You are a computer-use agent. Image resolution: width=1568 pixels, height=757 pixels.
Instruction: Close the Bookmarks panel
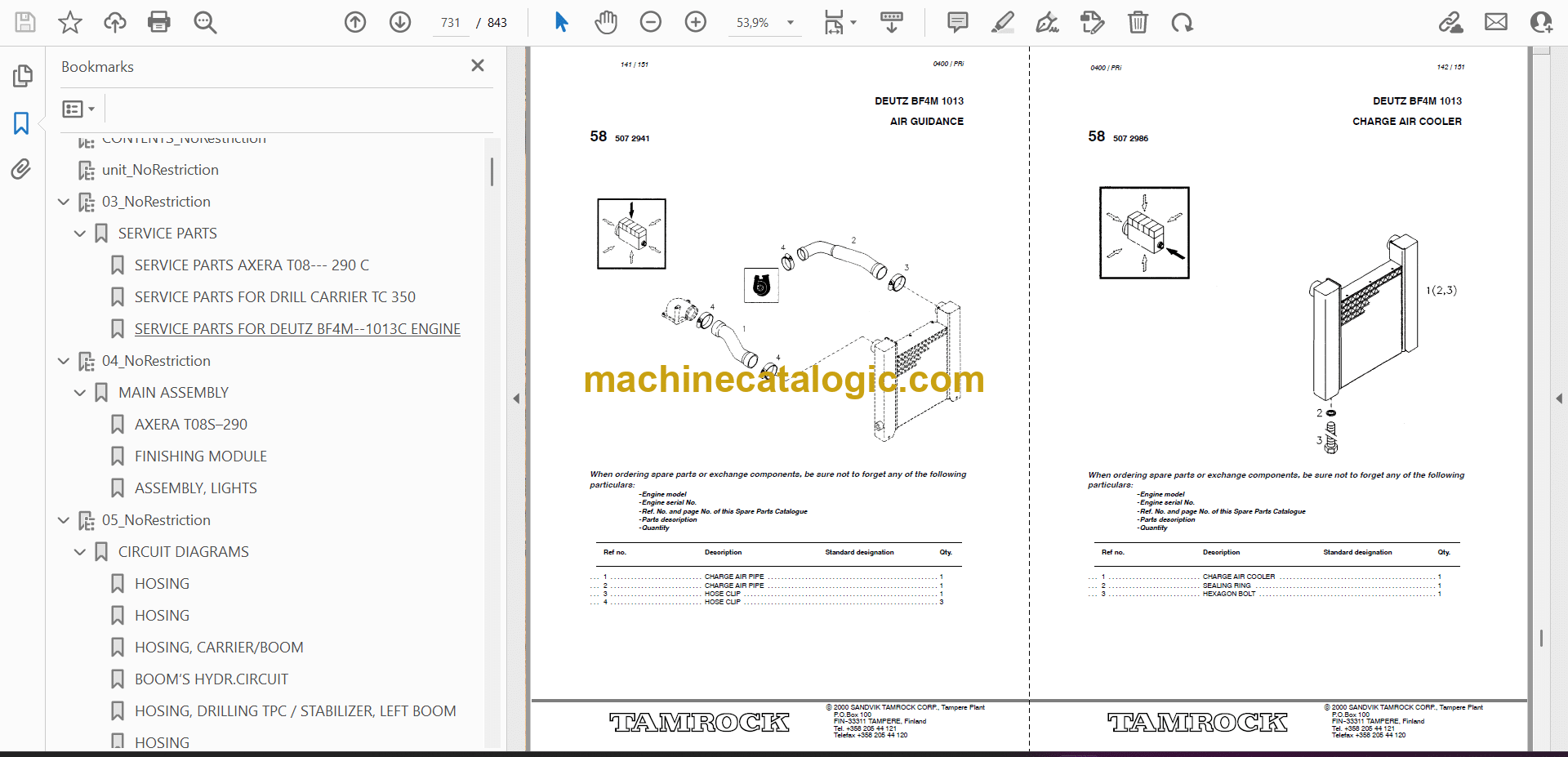click(x=478, y=65)
